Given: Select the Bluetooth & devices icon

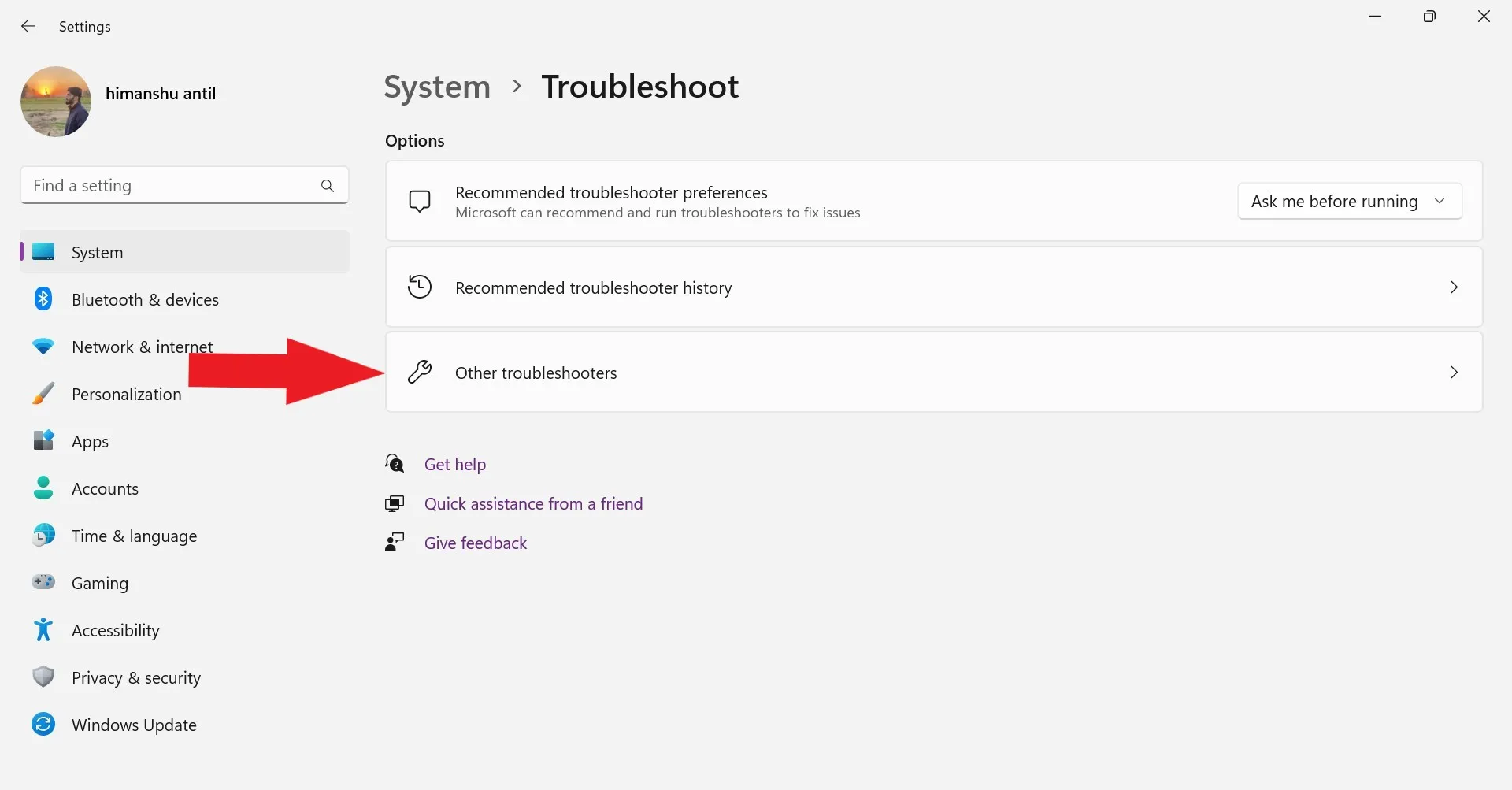Looking at the screenshot, I should point(43,299).
